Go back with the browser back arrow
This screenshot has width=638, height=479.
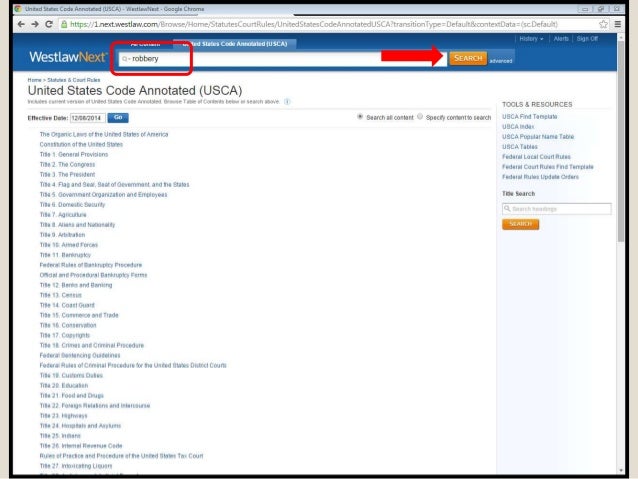coord(21,24)
